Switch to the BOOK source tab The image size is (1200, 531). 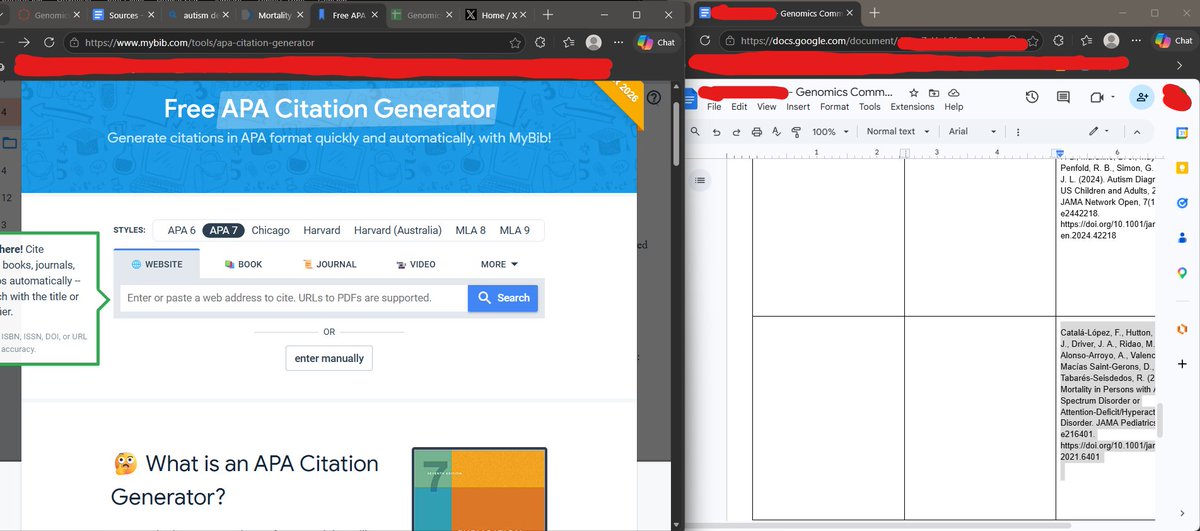(x=243, y=264)
